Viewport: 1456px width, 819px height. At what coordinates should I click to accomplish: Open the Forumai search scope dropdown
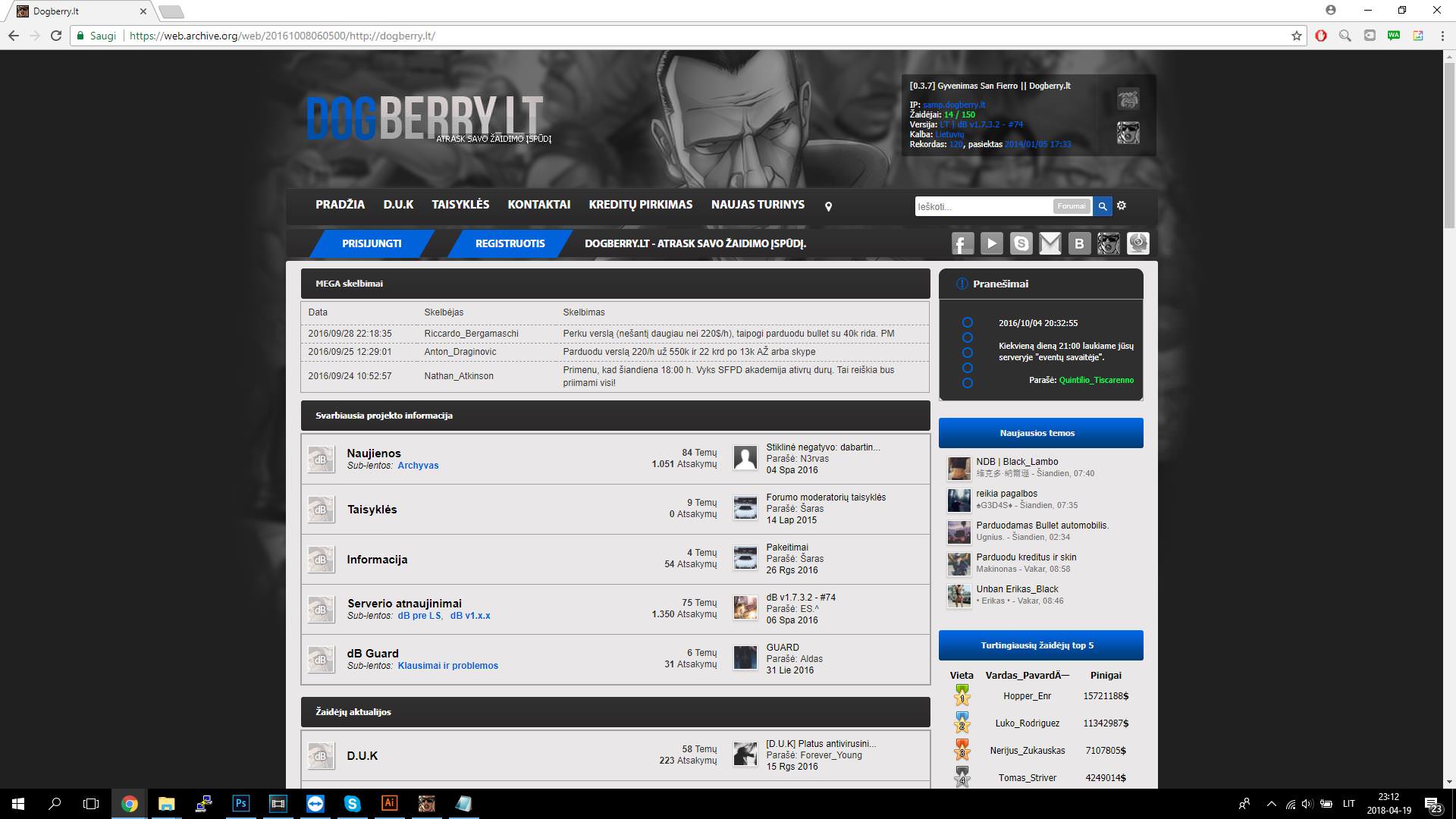coord(1071,206)
